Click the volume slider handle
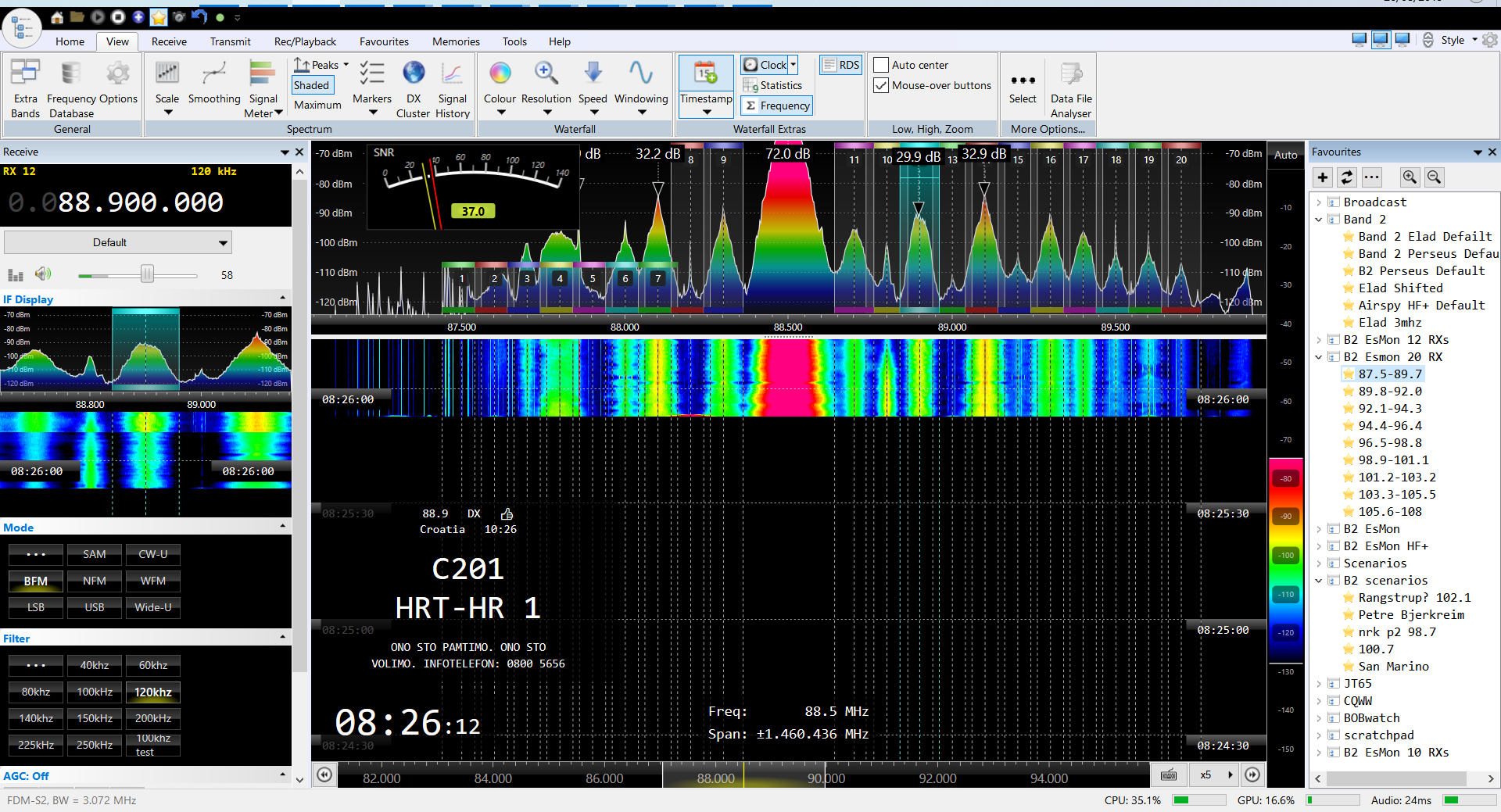This screenshot has width=1501, height=812. tap(147, 274)
